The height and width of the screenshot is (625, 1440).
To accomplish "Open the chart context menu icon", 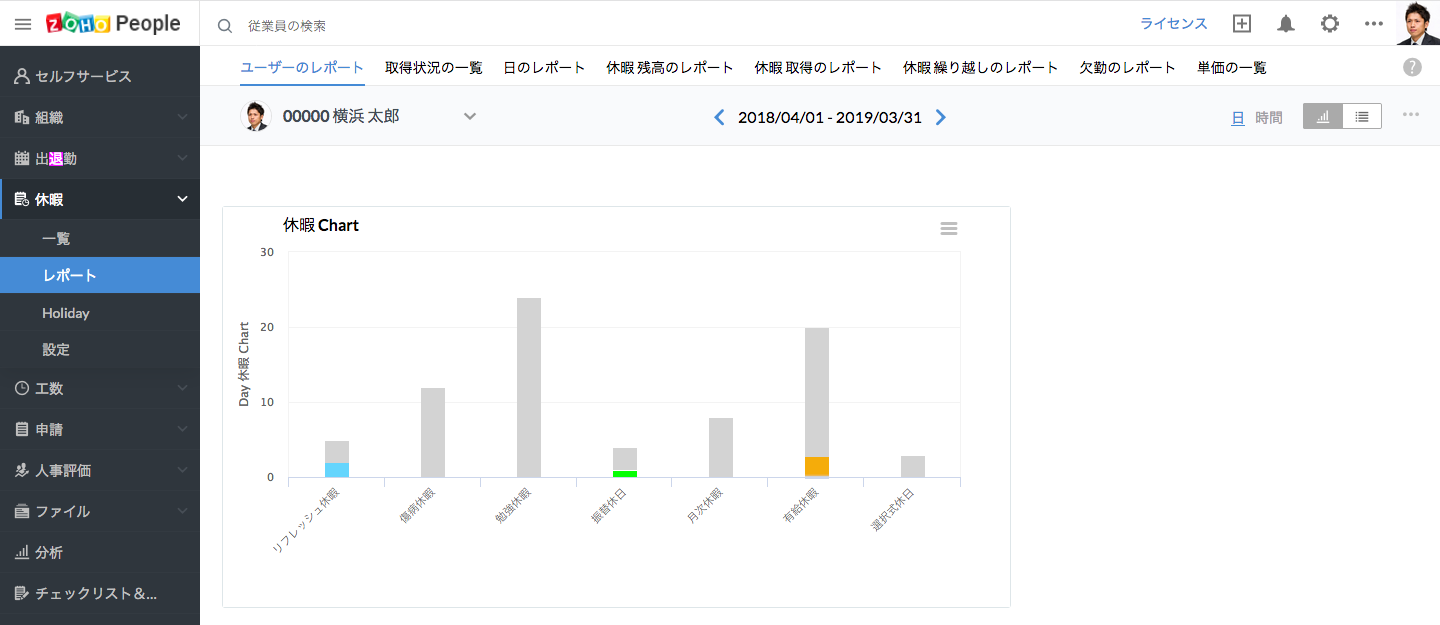I will click(x=949, y=229).
